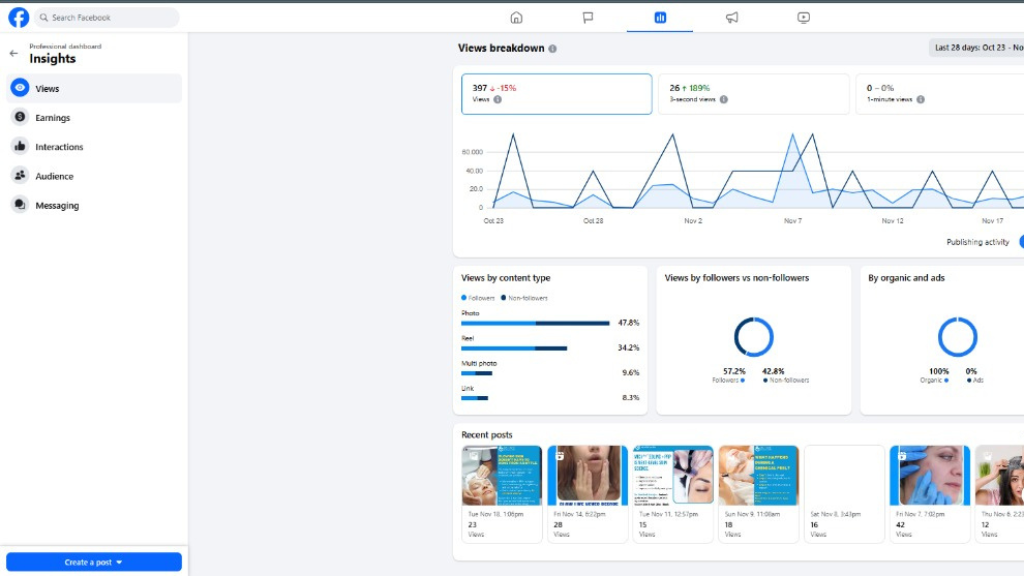This screenshot has width=1024, height=576.
Task: Open the Video play icon tab
Action: [804, 17]
